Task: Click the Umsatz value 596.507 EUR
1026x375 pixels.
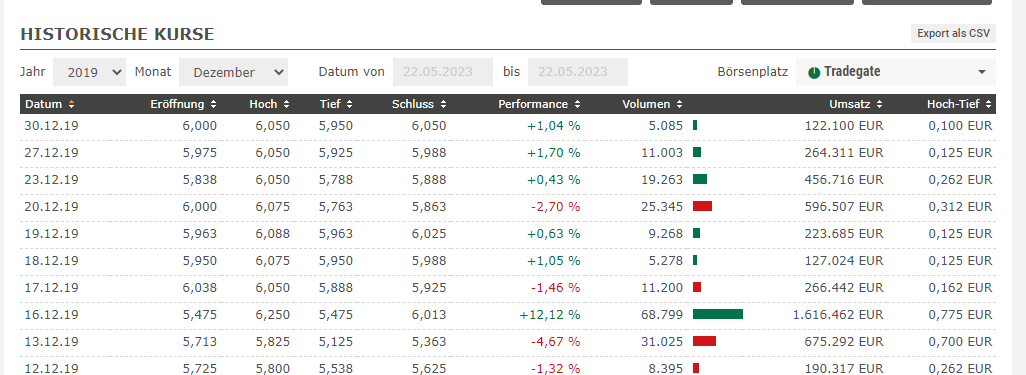Action: pos(844,206)
